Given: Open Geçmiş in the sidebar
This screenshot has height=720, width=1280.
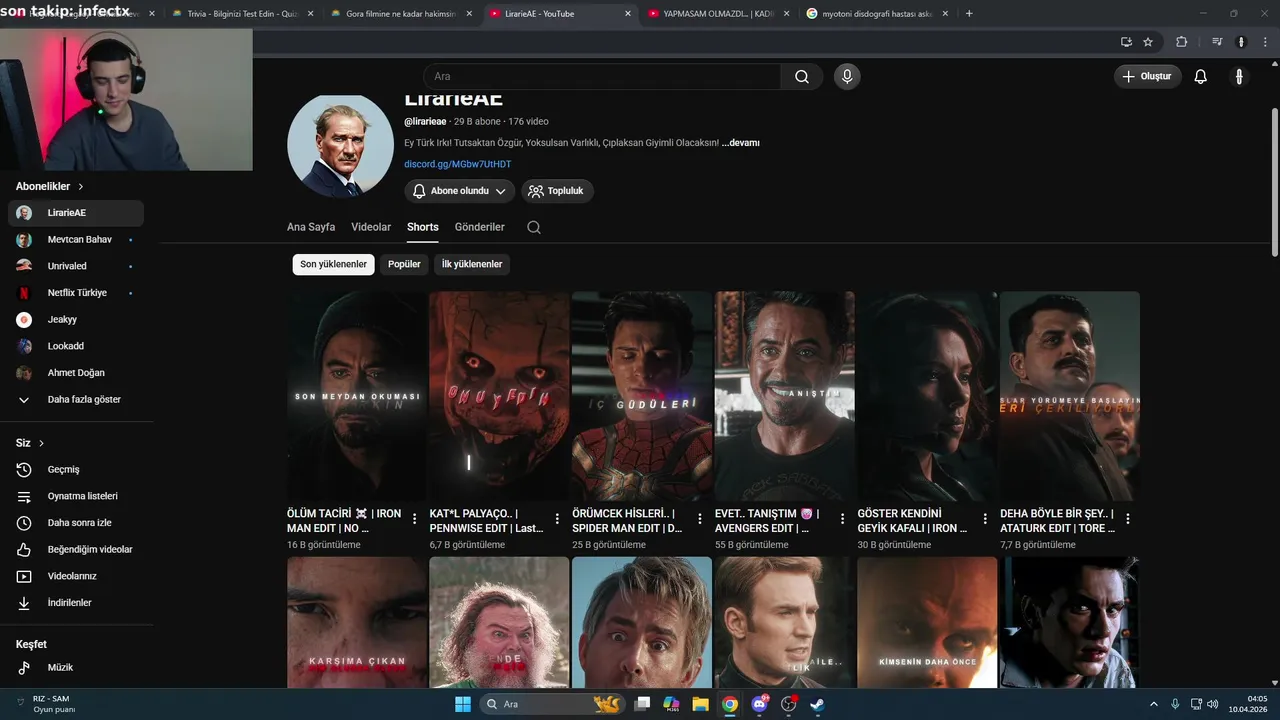Looking at the screenshot, I should pos(76,470).
